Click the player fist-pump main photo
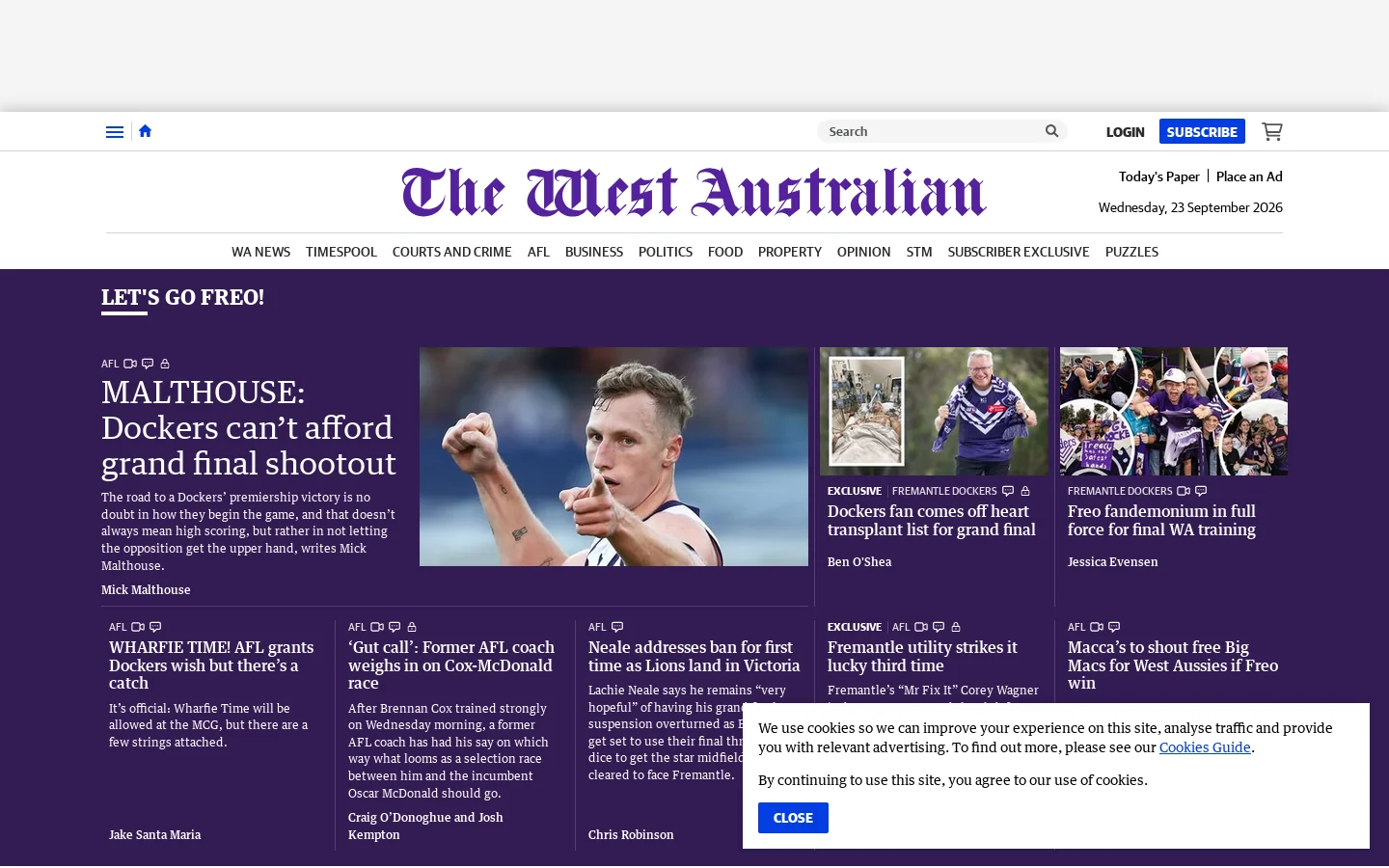Screen dimensions: 1389x868 613,456
